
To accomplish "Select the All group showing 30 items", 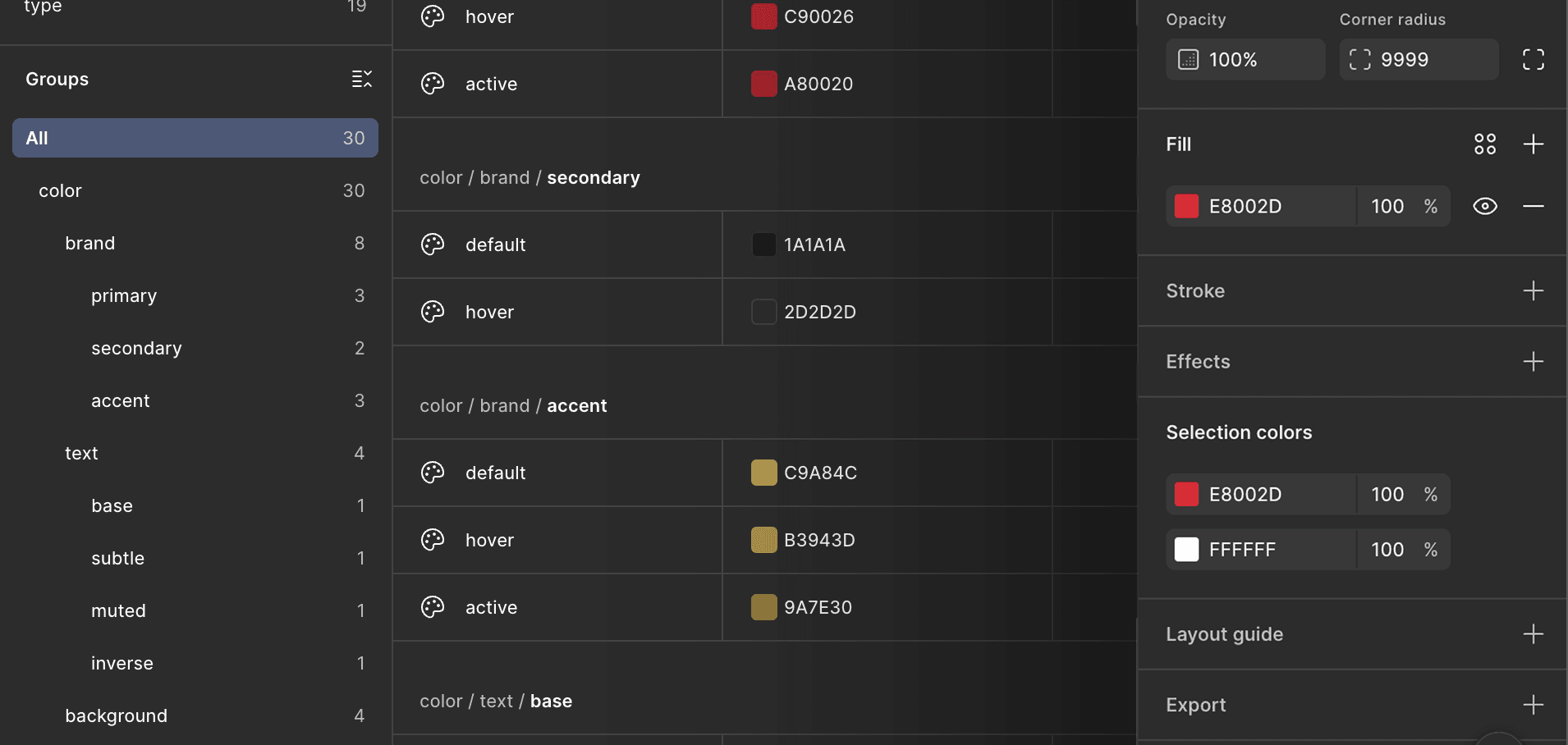I will click(195, 138).
